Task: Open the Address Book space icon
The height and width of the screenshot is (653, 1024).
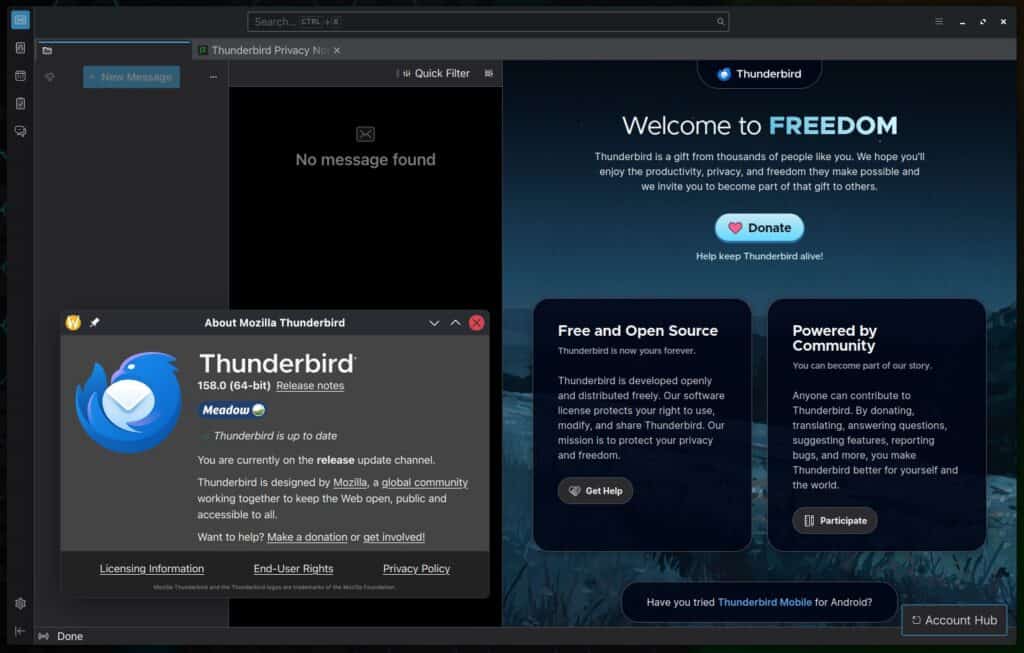Action: pos(20,48)
